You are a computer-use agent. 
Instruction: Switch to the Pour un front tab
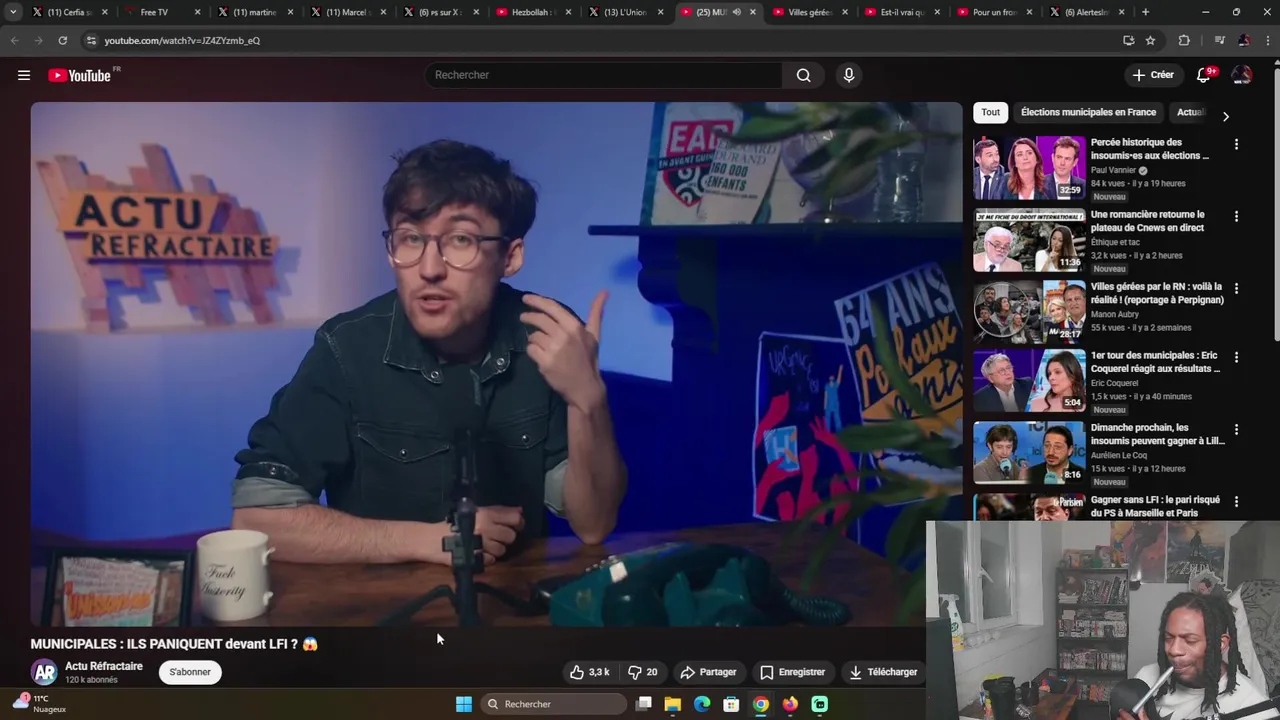click(994, 12)
